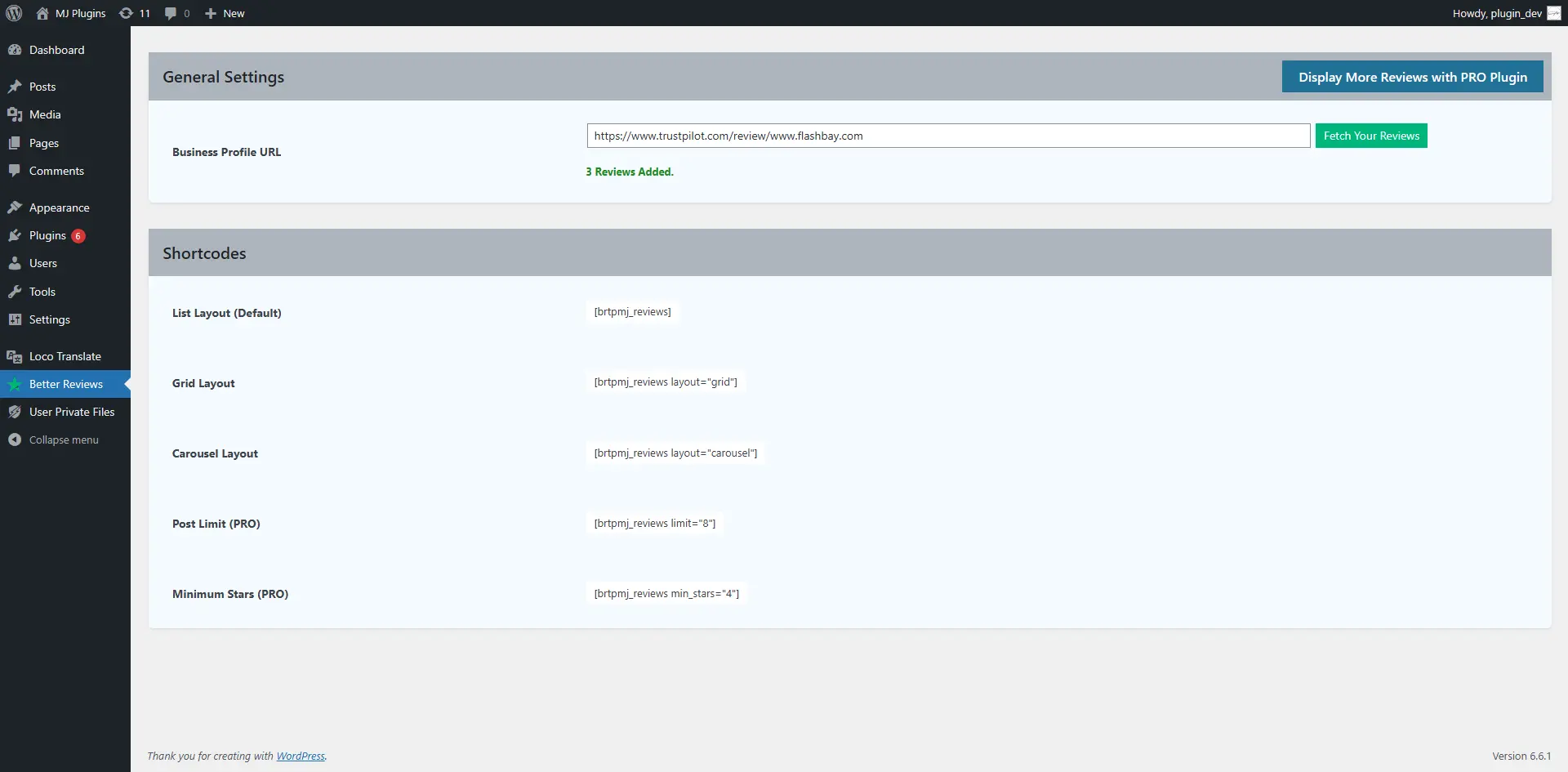Click MJ Plugins site name link
This screenshot has width=1568, height=772.
coord(80,13)
